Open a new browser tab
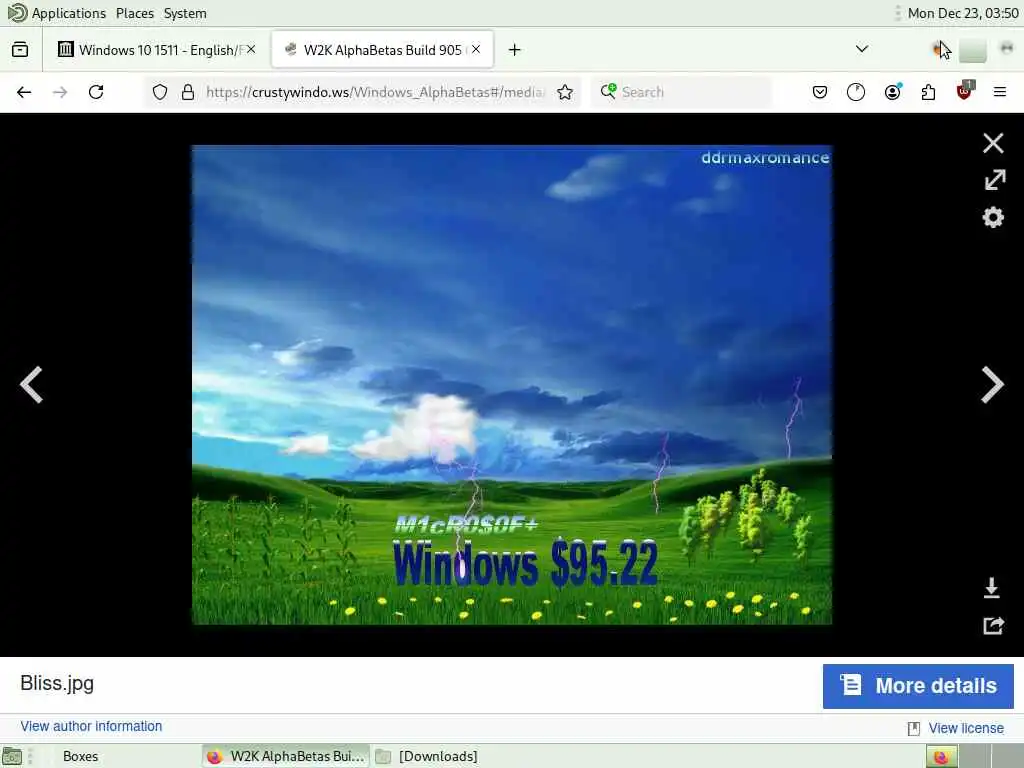The image size is (1024, 768). click(515, 50)
